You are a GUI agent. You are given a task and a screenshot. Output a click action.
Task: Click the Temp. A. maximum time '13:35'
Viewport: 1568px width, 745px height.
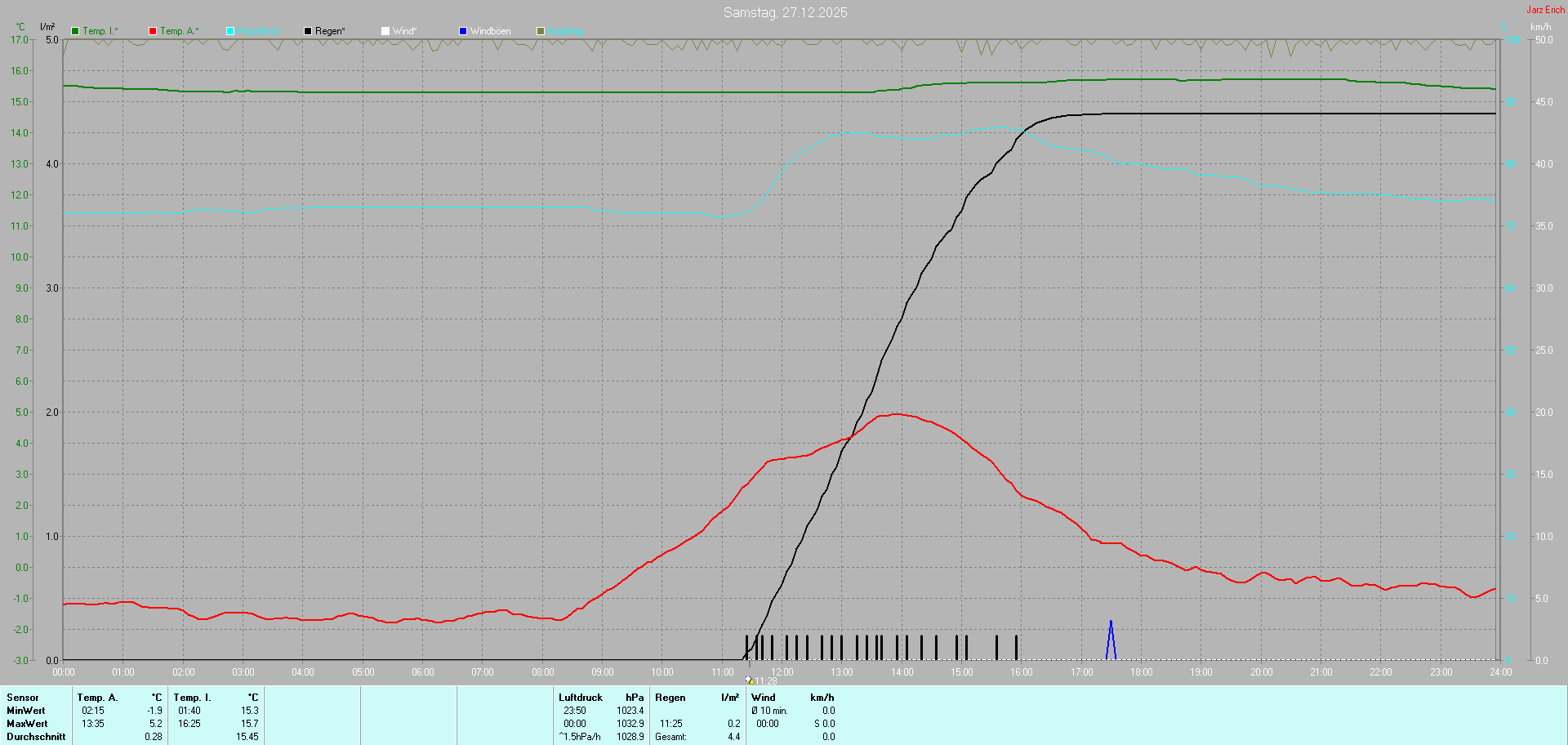coord(93,724)
